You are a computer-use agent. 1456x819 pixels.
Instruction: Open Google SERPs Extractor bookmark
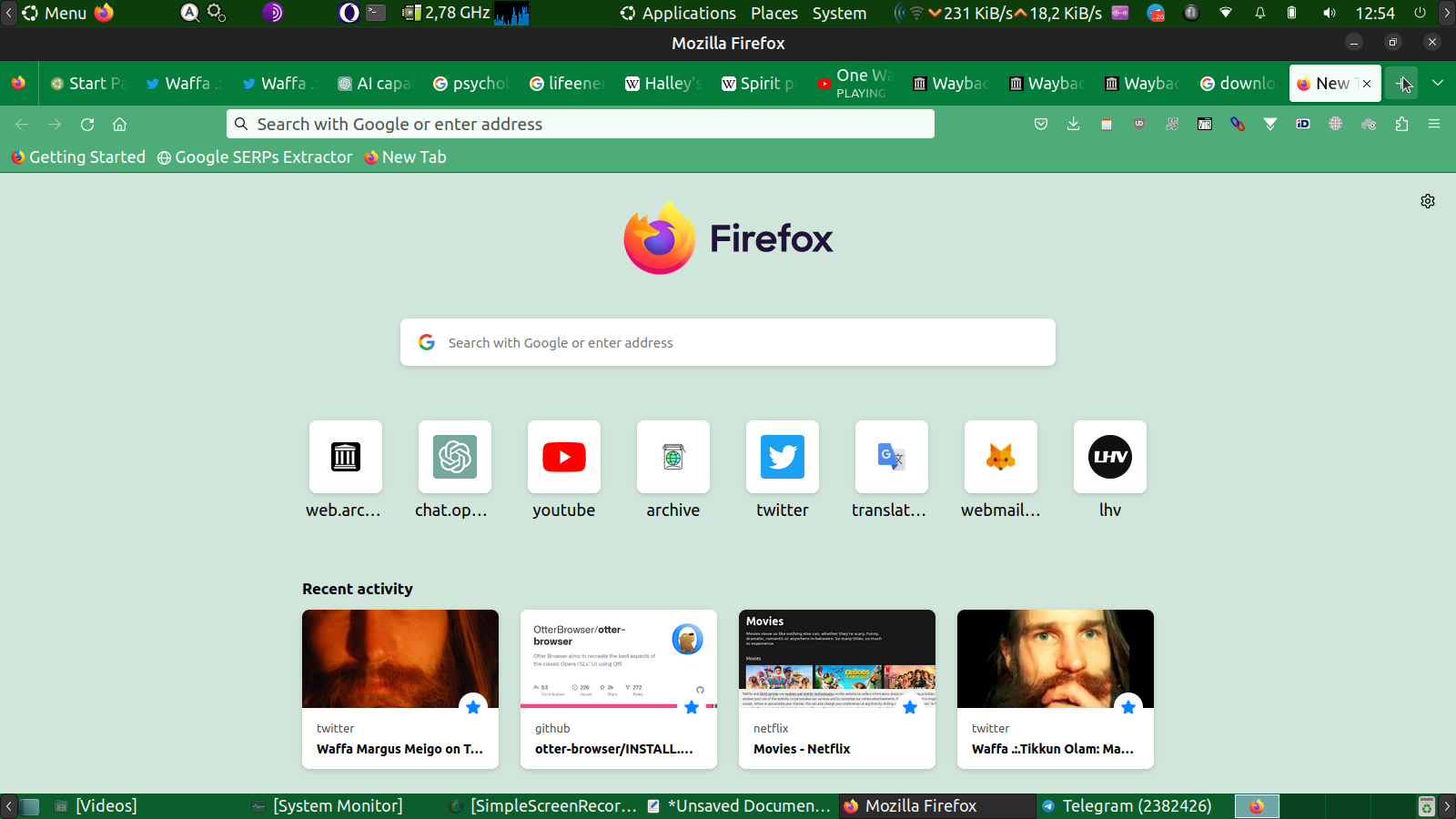255,157
